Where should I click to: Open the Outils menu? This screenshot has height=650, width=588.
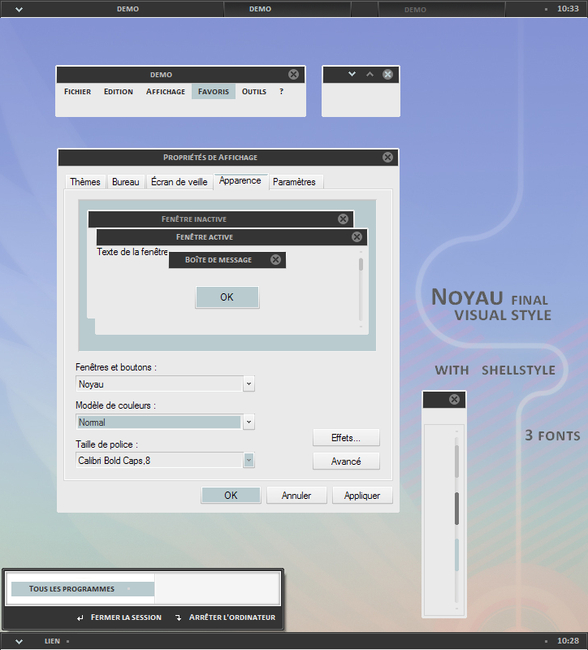coord(254,92)
